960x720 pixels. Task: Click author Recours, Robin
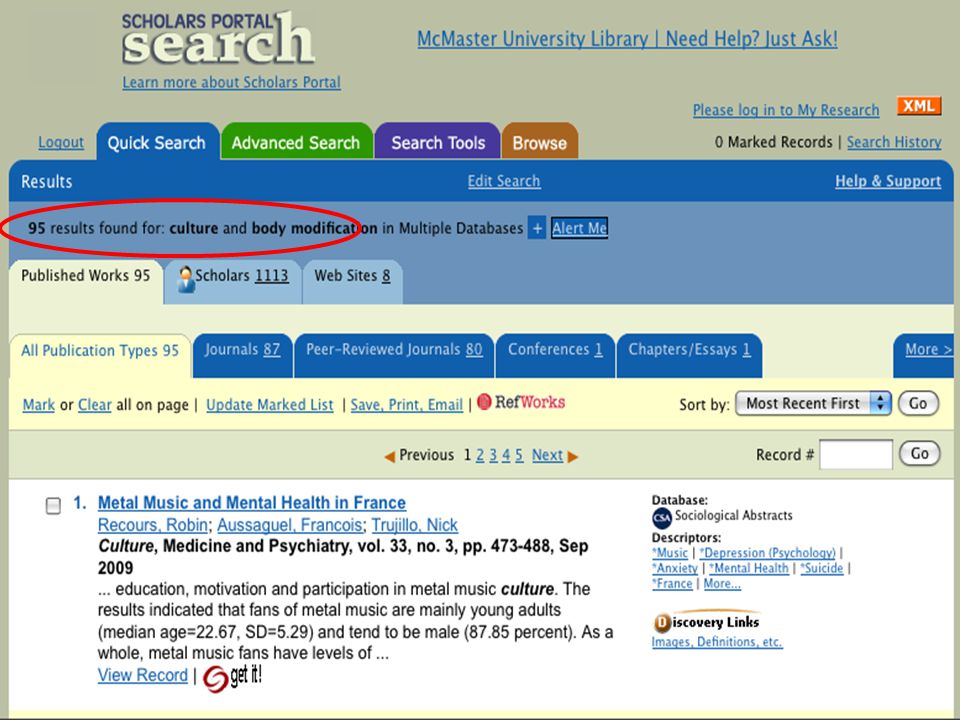point(152,525)
